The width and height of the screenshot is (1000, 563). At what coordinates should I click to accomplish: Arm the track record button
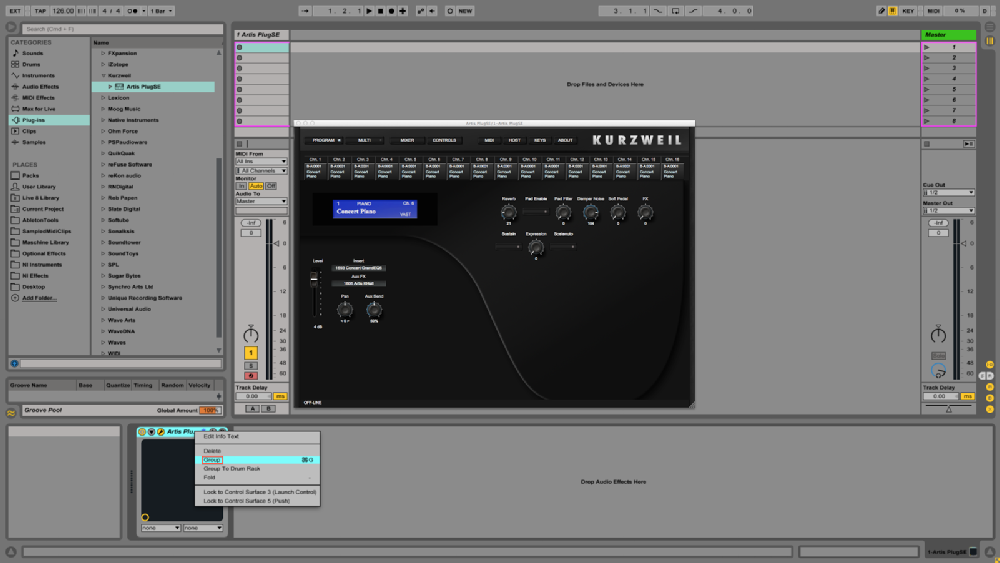click(x=251, y=375)
